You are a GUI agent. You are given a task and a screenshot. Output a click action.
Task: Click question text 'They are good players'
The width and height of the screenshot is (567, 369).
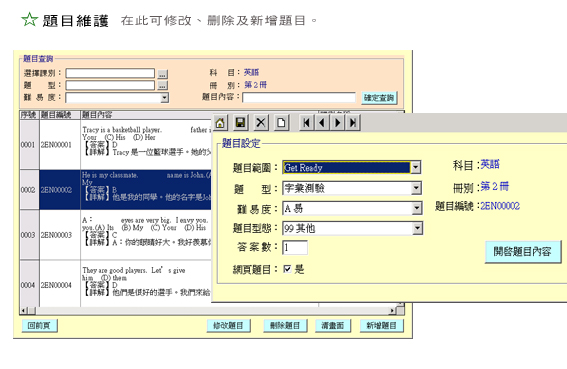[x=114, y=270]
